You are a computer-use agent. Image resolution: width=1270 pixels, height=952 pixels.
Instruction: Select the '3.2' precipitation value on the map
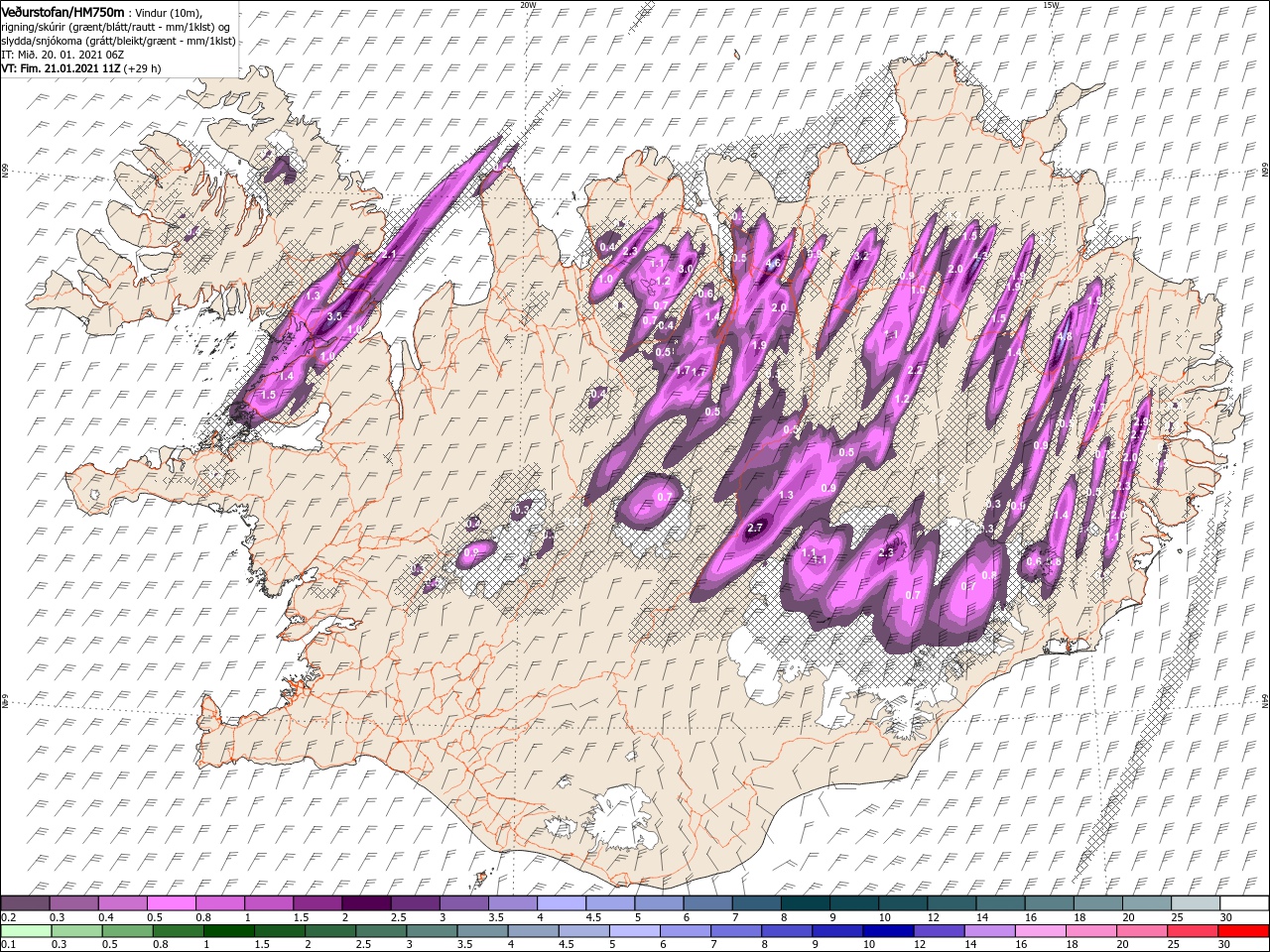click(x=860, y=257)
